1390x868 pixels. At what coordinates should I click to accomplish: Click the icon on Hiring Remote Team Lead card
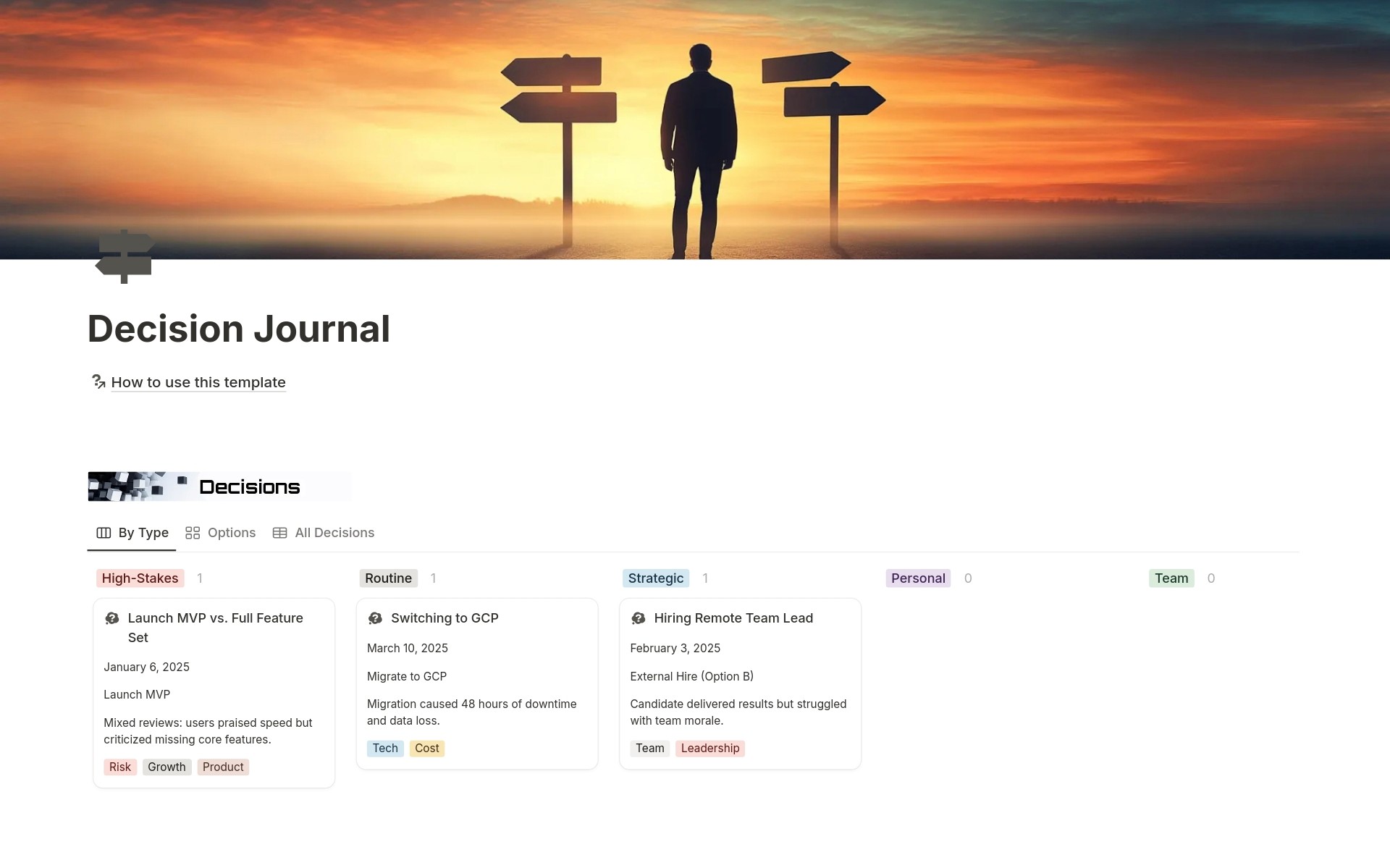pos(638,618)
